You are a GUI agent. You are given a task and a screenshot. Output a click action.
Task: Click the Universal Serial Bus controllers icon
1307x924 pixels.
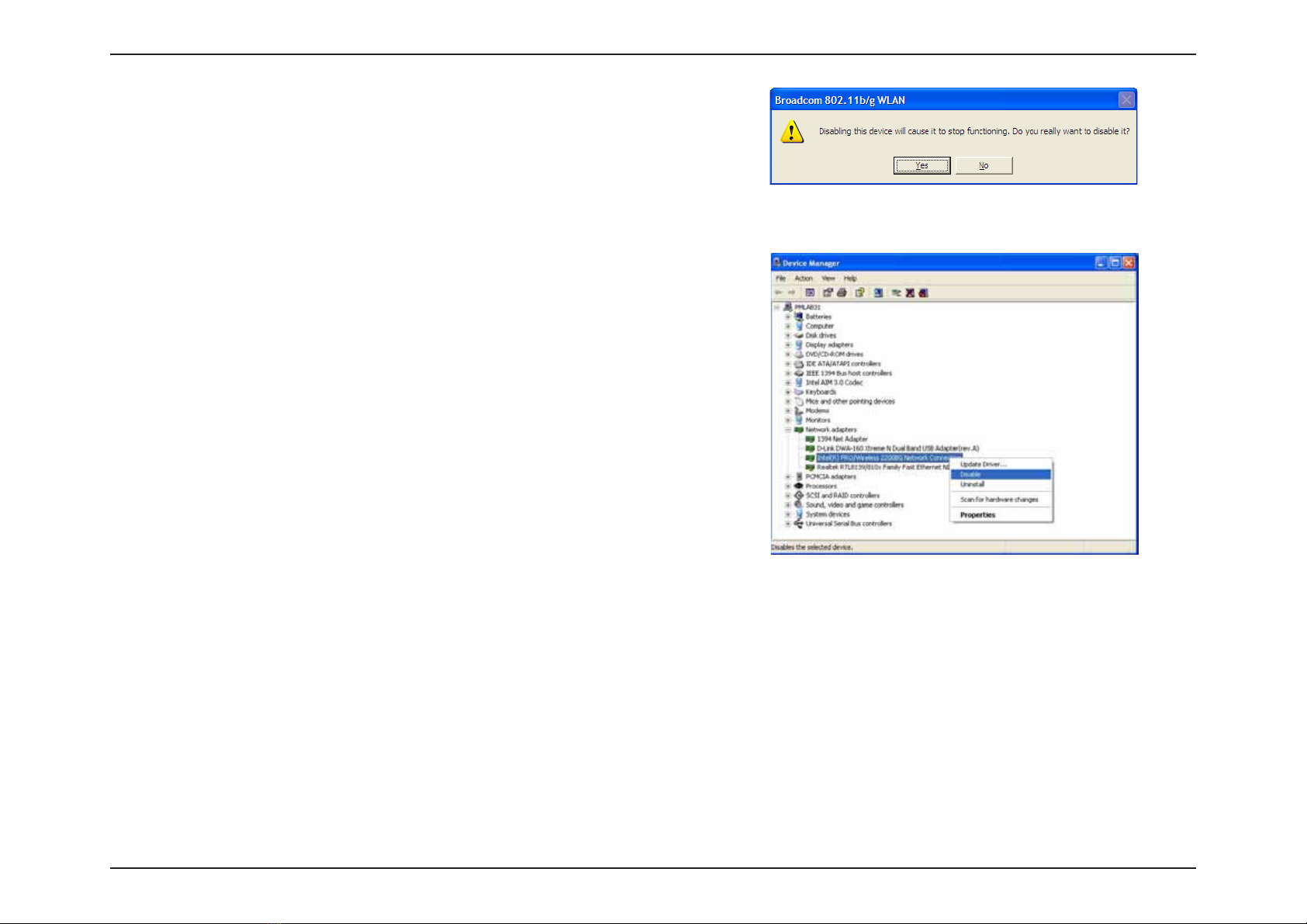point(799,524)
